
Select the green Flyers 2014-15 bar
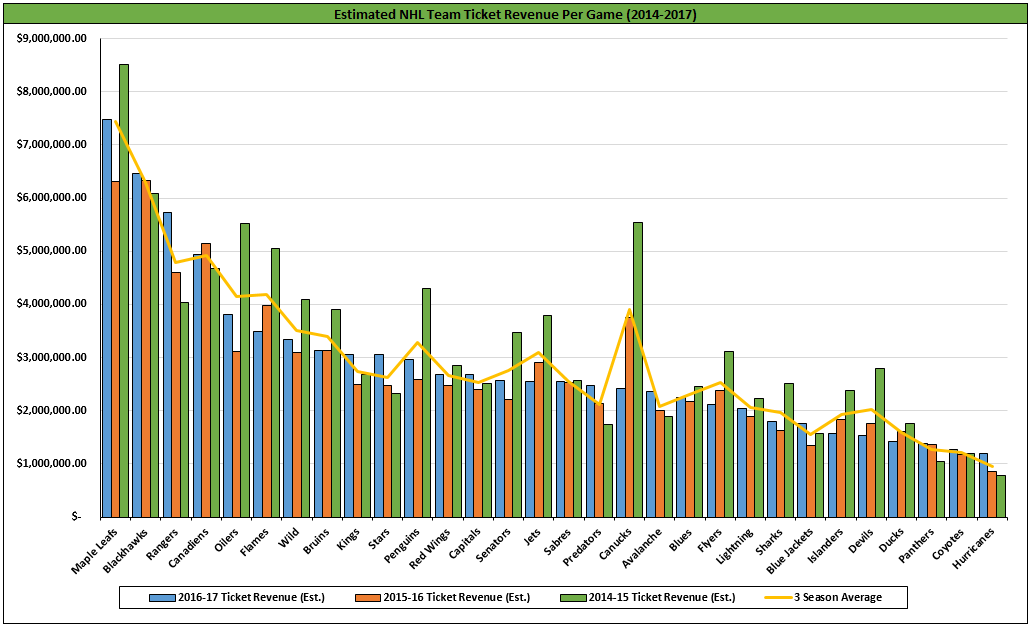[729, 434]
